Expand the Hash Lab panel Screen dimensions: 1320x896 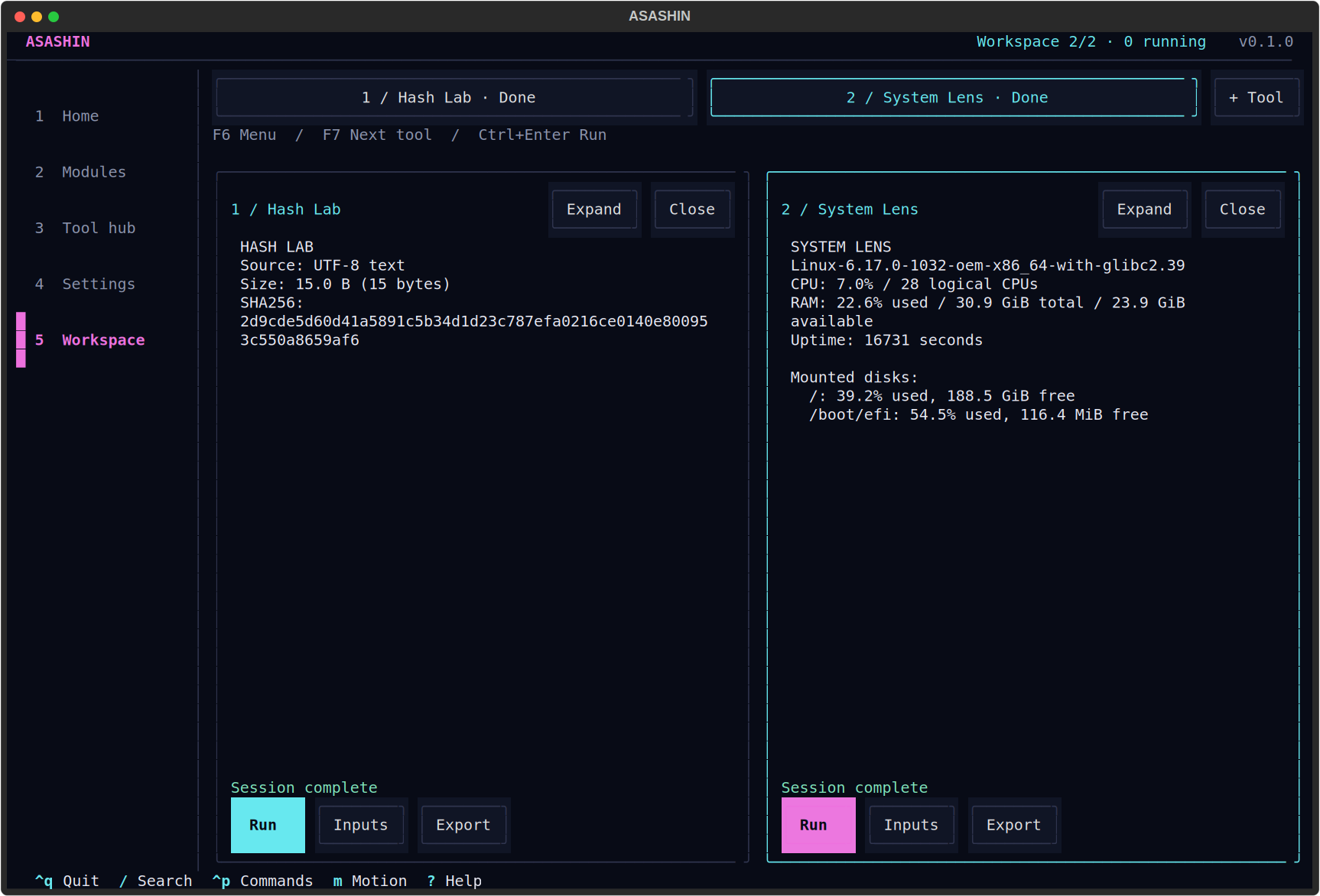(594, 209)
